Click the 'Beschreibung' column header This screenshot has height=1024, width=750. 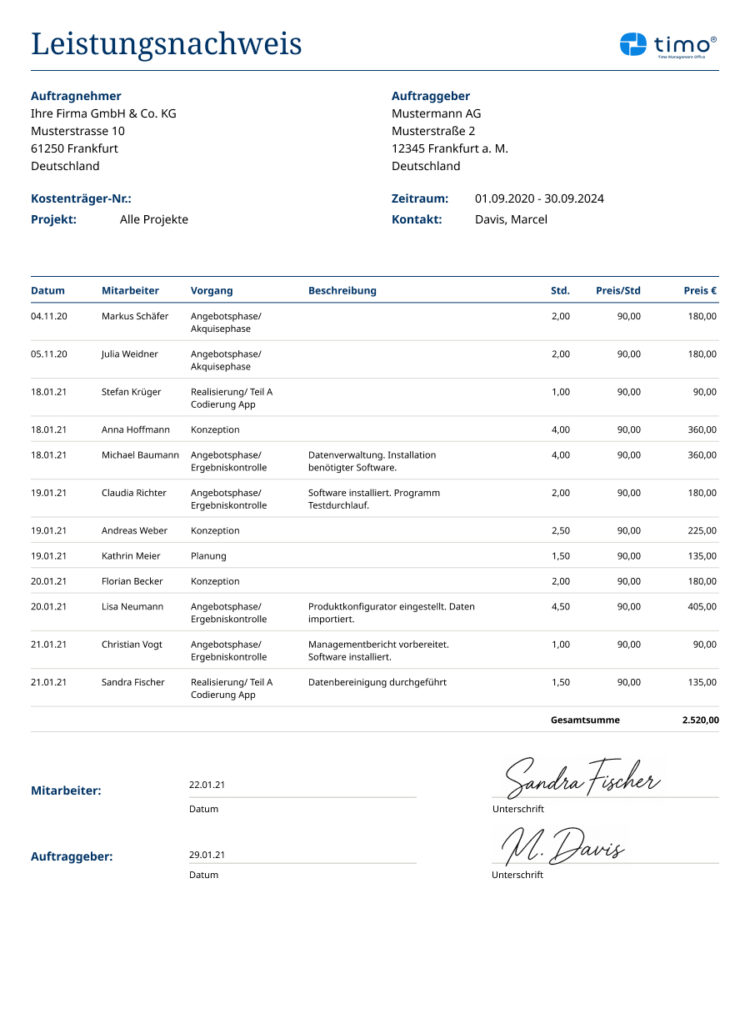(x=342, y=291)
